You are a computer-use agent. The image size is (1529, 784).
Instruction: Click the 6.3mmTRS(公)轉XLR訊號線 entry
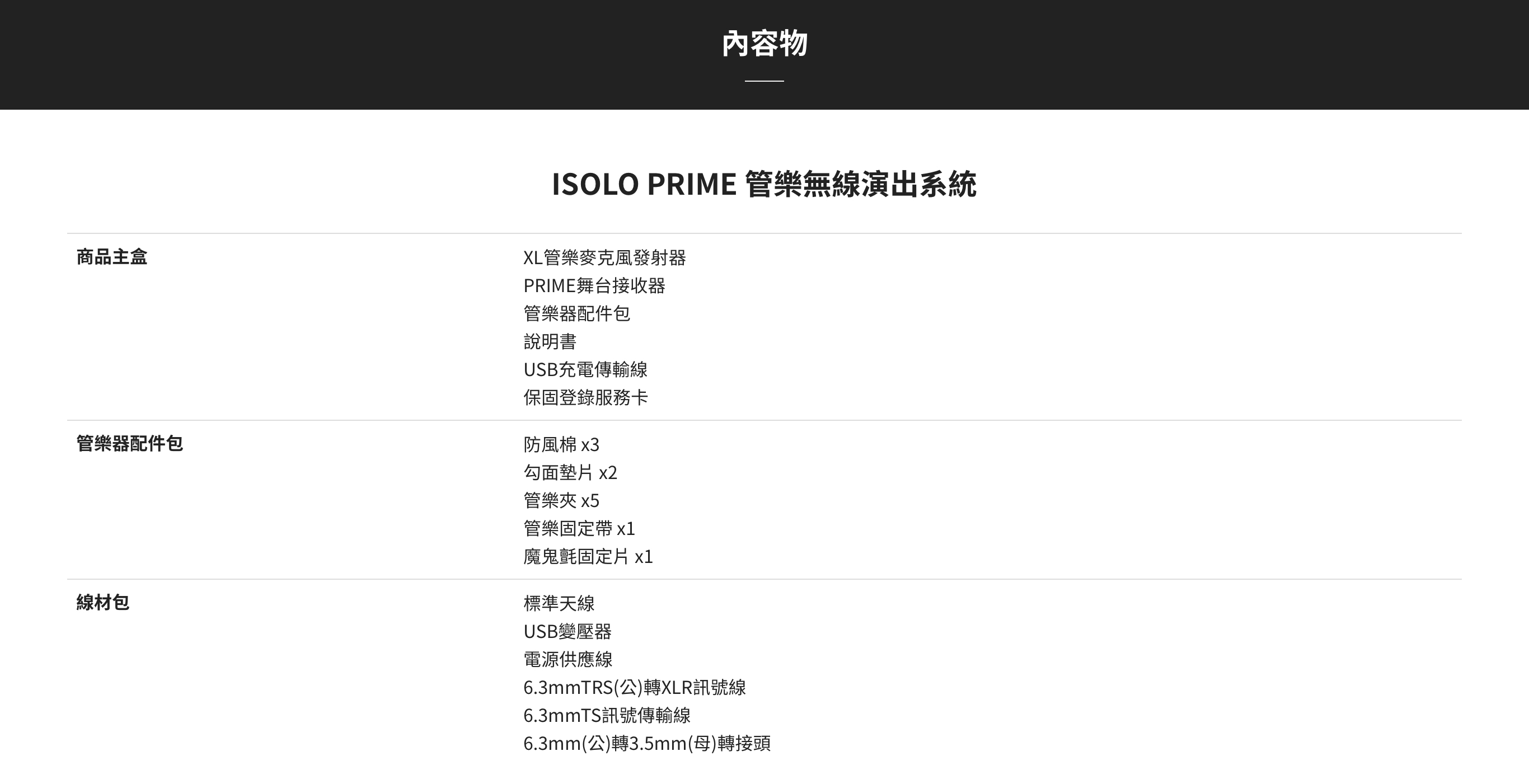point(634,687)
